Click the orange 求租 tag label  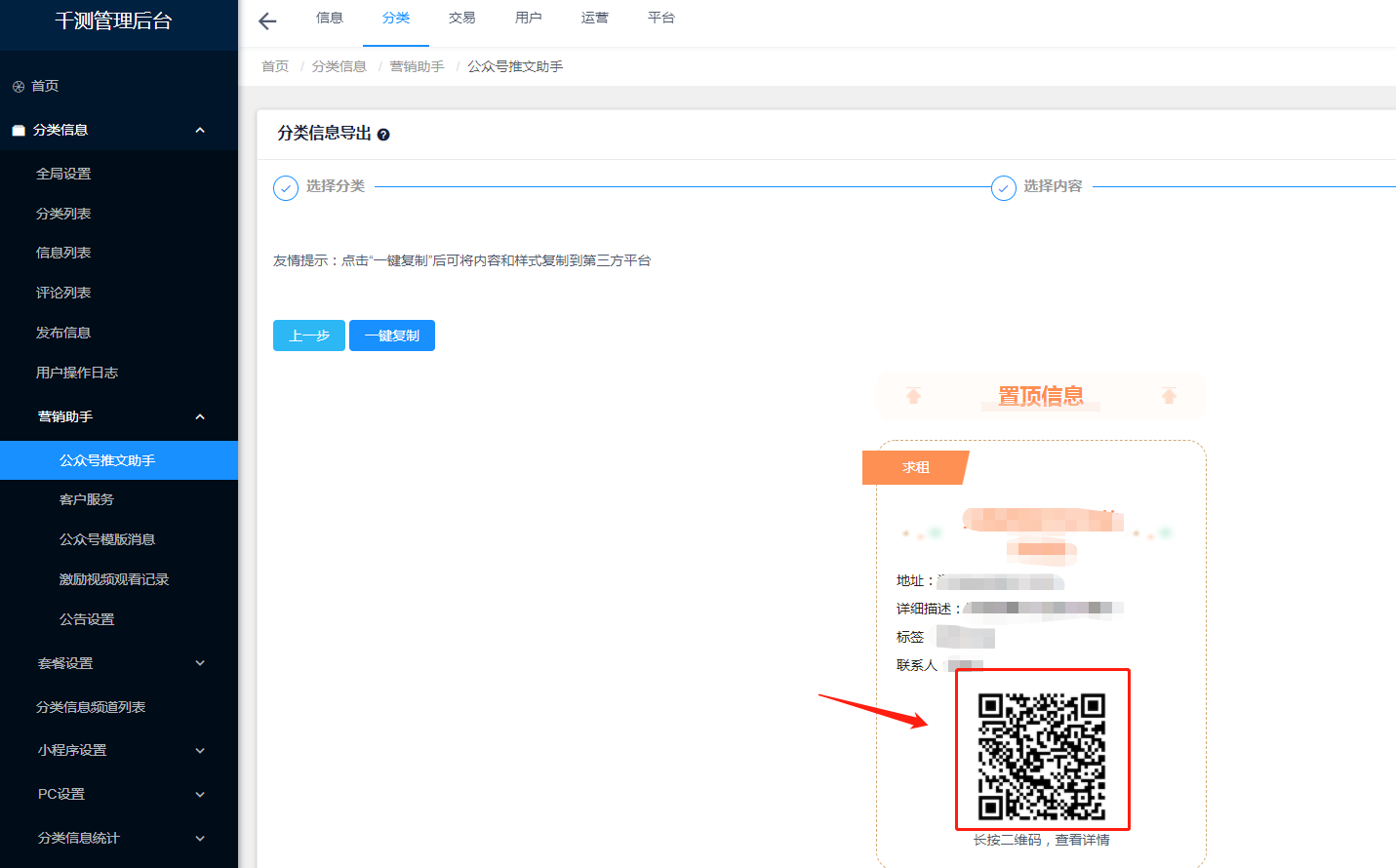tap(915, 468)
